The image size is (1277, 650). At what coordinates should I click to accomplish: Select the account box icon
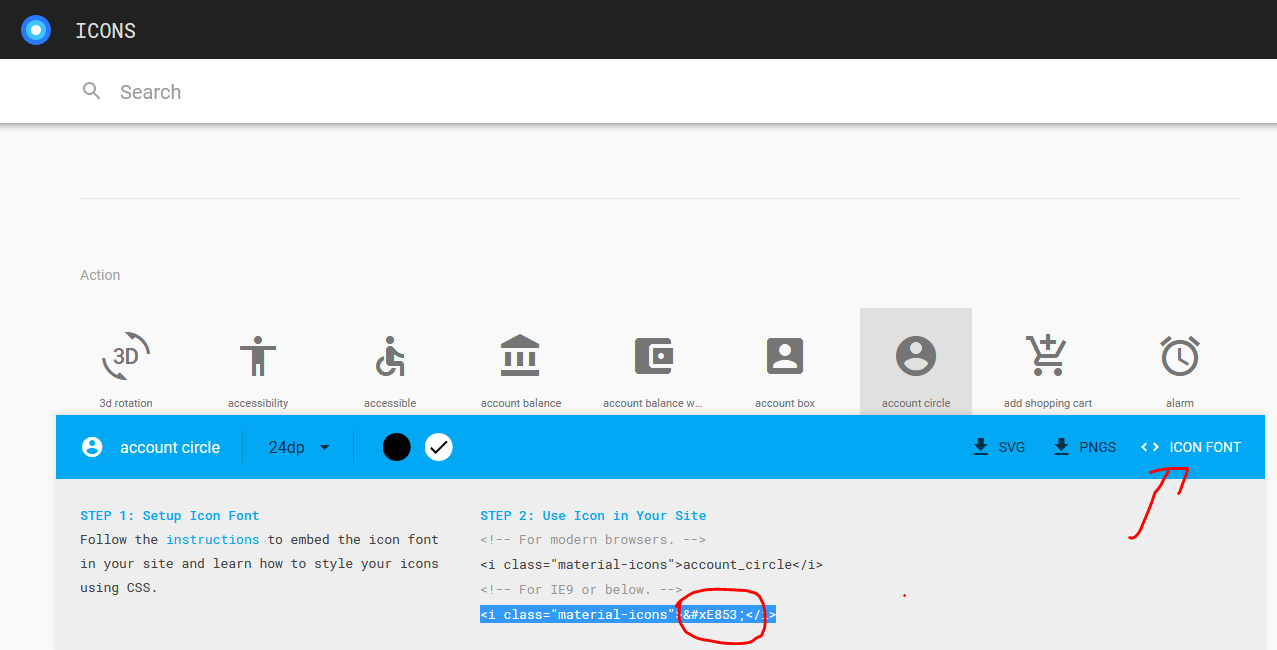(x=784, y=355)
